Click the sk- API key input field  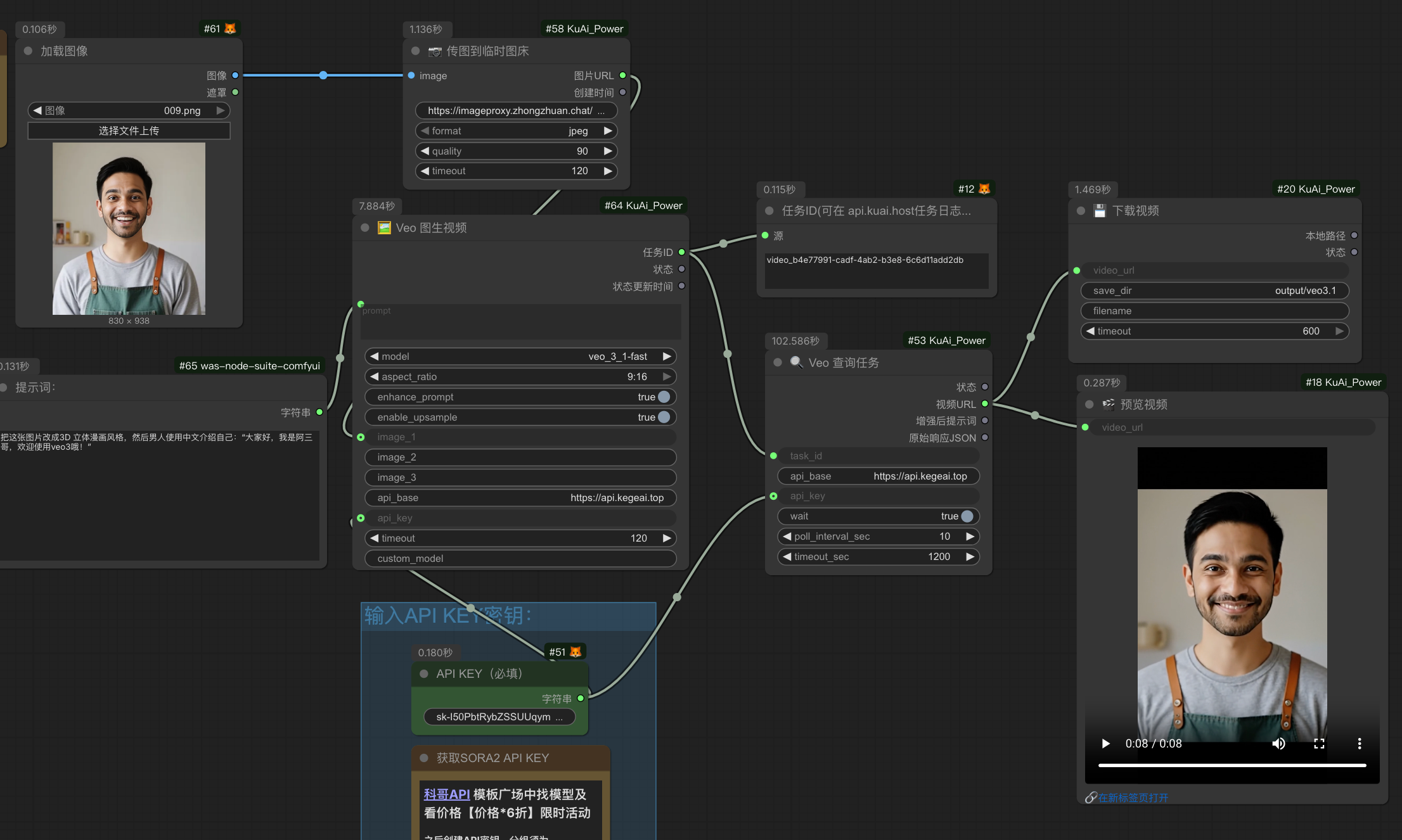(x=499, y=717)
